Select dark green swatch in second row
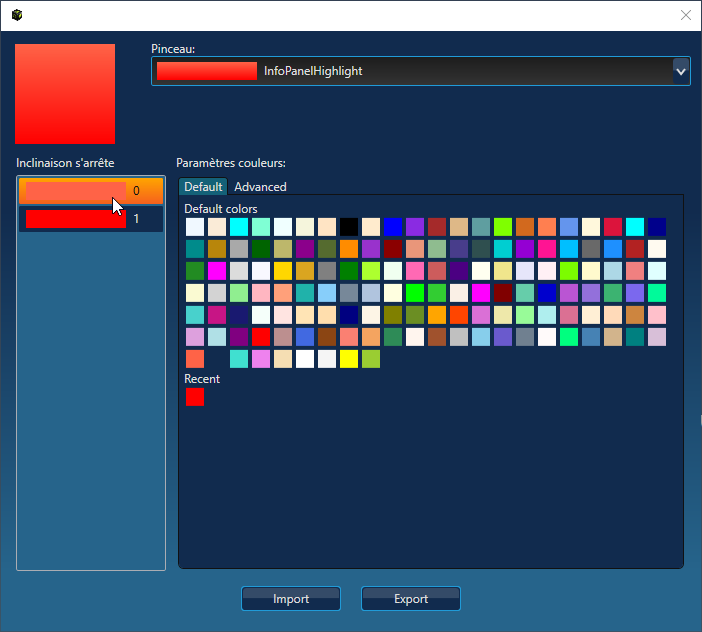The height and width of the screenshot is (632, 702). click(x=261, y=249)
